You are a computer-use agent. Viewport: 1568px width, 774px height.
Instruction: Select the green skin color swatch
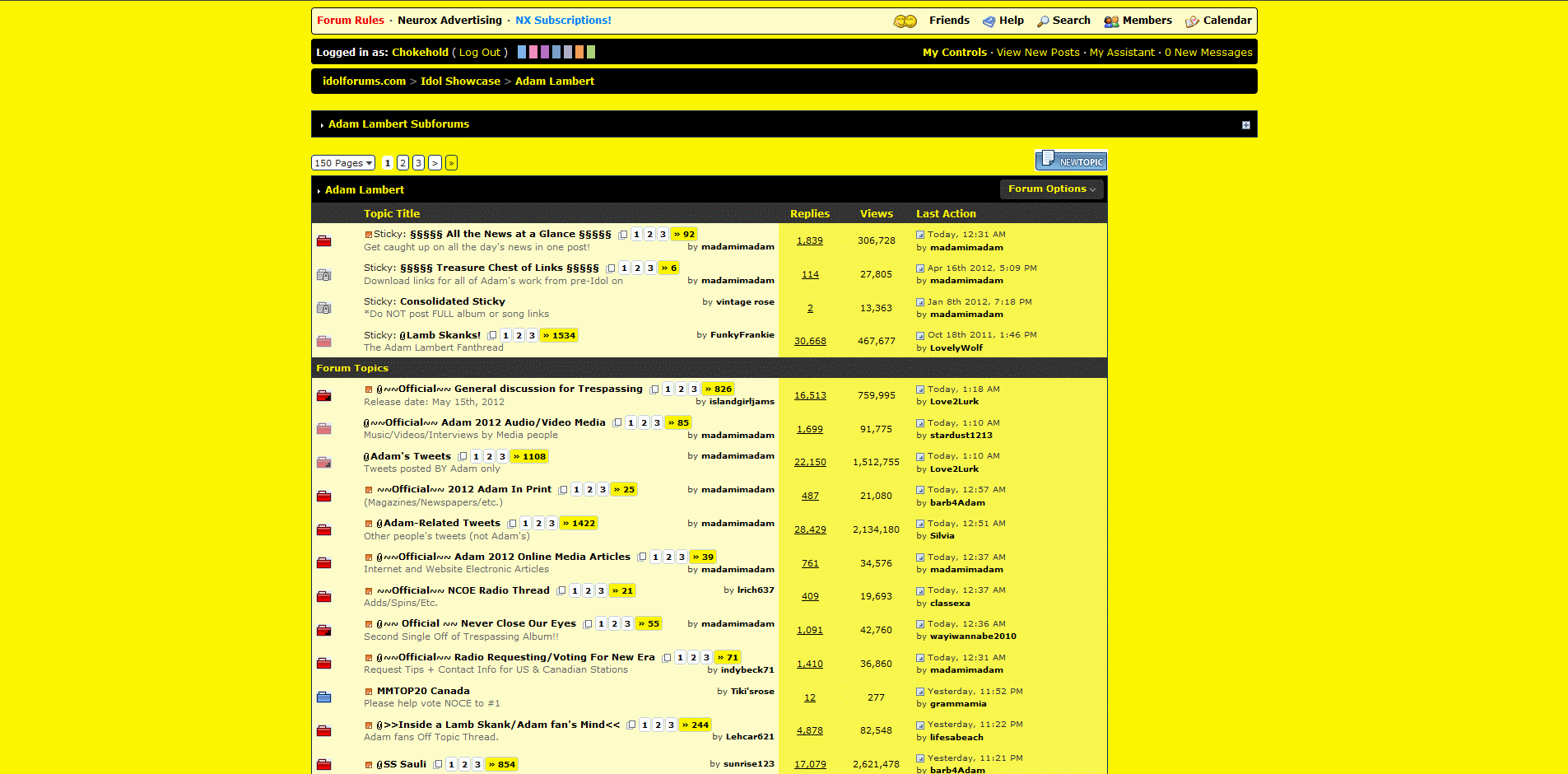(591, 52)
